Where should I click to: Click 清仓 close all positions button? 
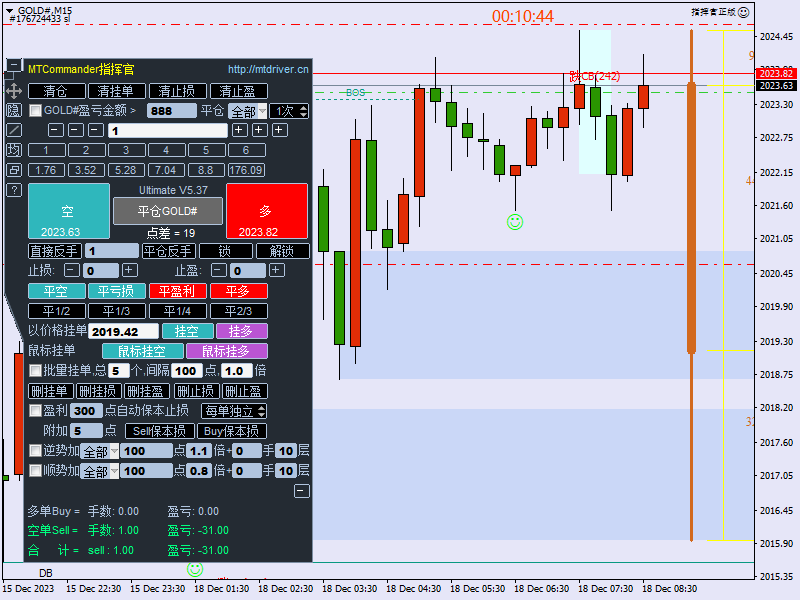coord(57,91)
